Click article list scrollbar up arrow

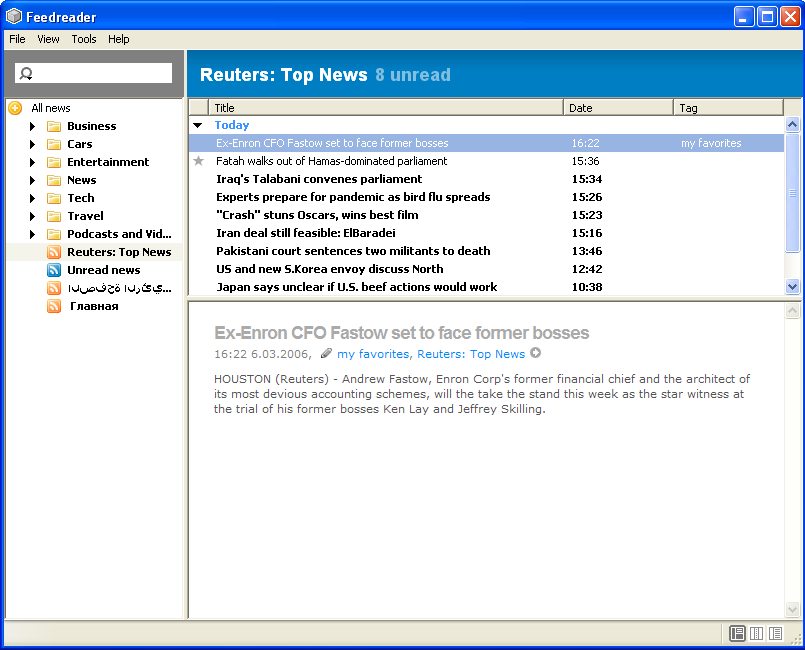[792, 124]
